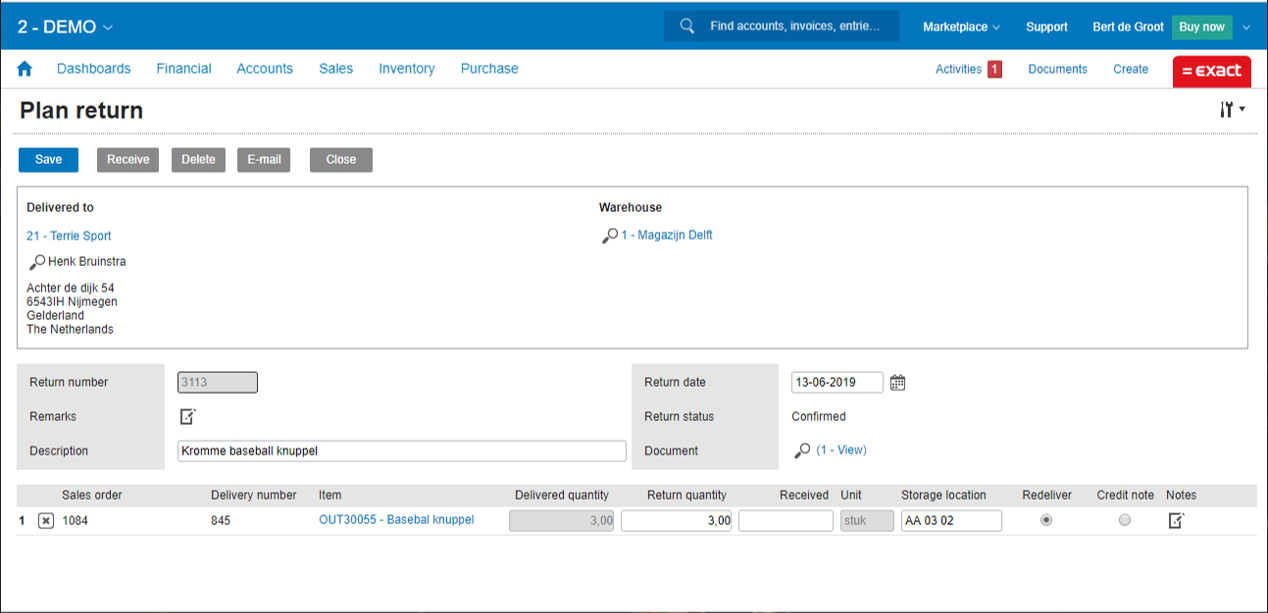1268x613 pixels.
Task: Click the Received quantity input field
Action: pos(785,520)
